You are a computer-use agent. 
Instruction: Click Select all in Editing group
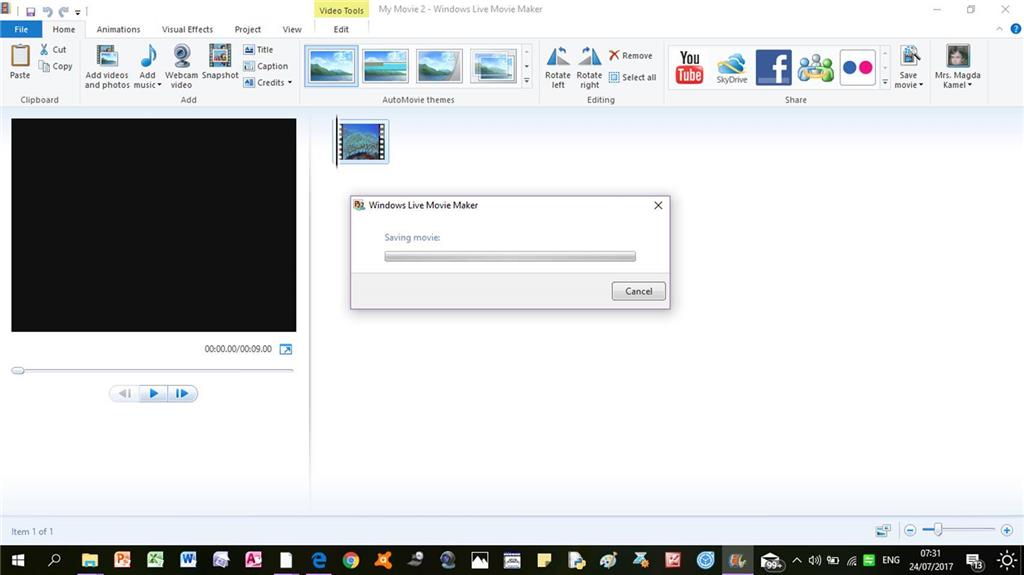point(632,77)
